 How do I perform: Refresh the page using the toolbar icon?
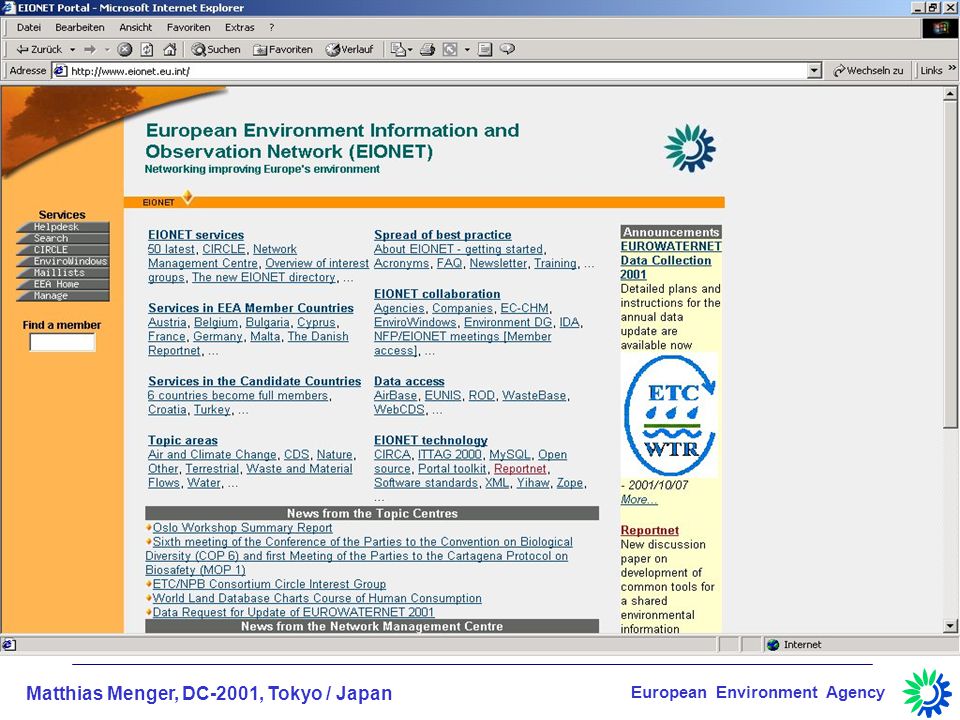[147, 50]
